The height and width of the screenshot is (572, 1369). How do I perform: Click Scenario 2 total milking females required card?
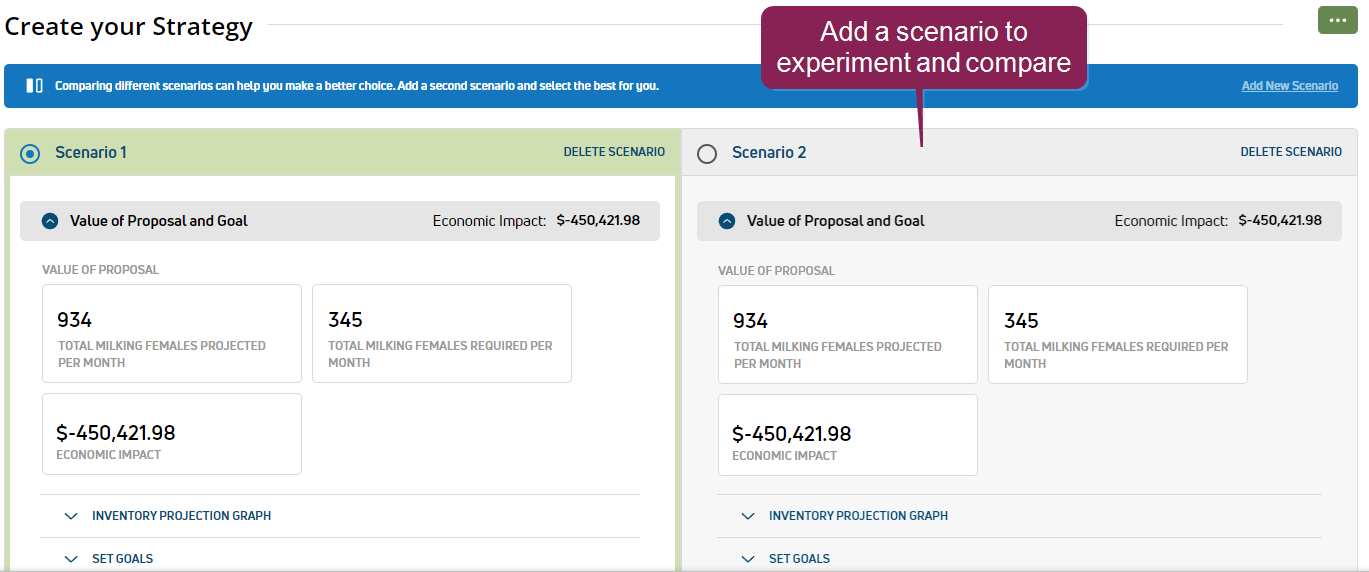1117,335
